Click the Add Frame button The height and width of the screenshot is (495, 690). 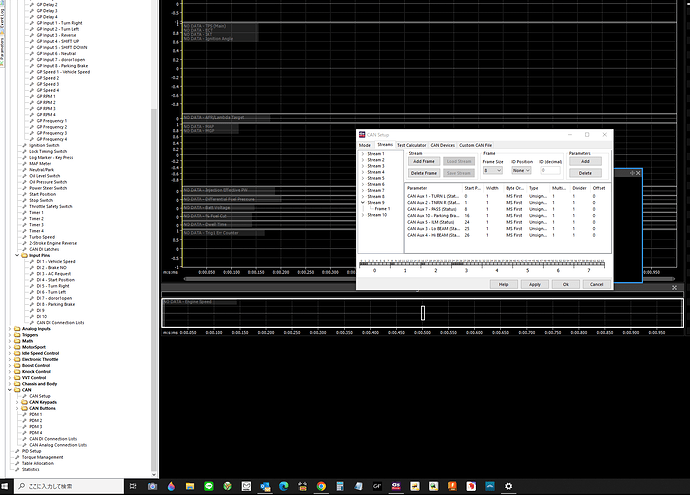(424, 161)
